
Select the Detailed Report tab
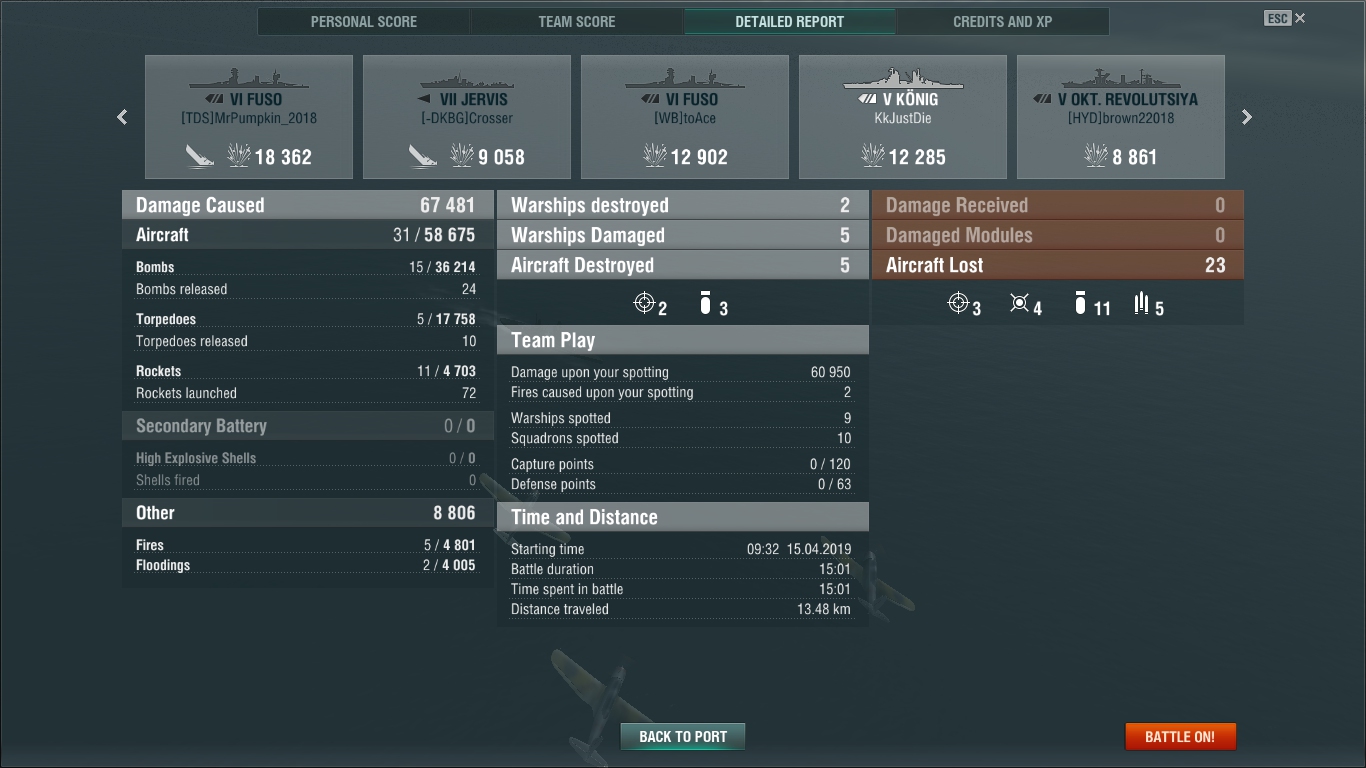790,21
